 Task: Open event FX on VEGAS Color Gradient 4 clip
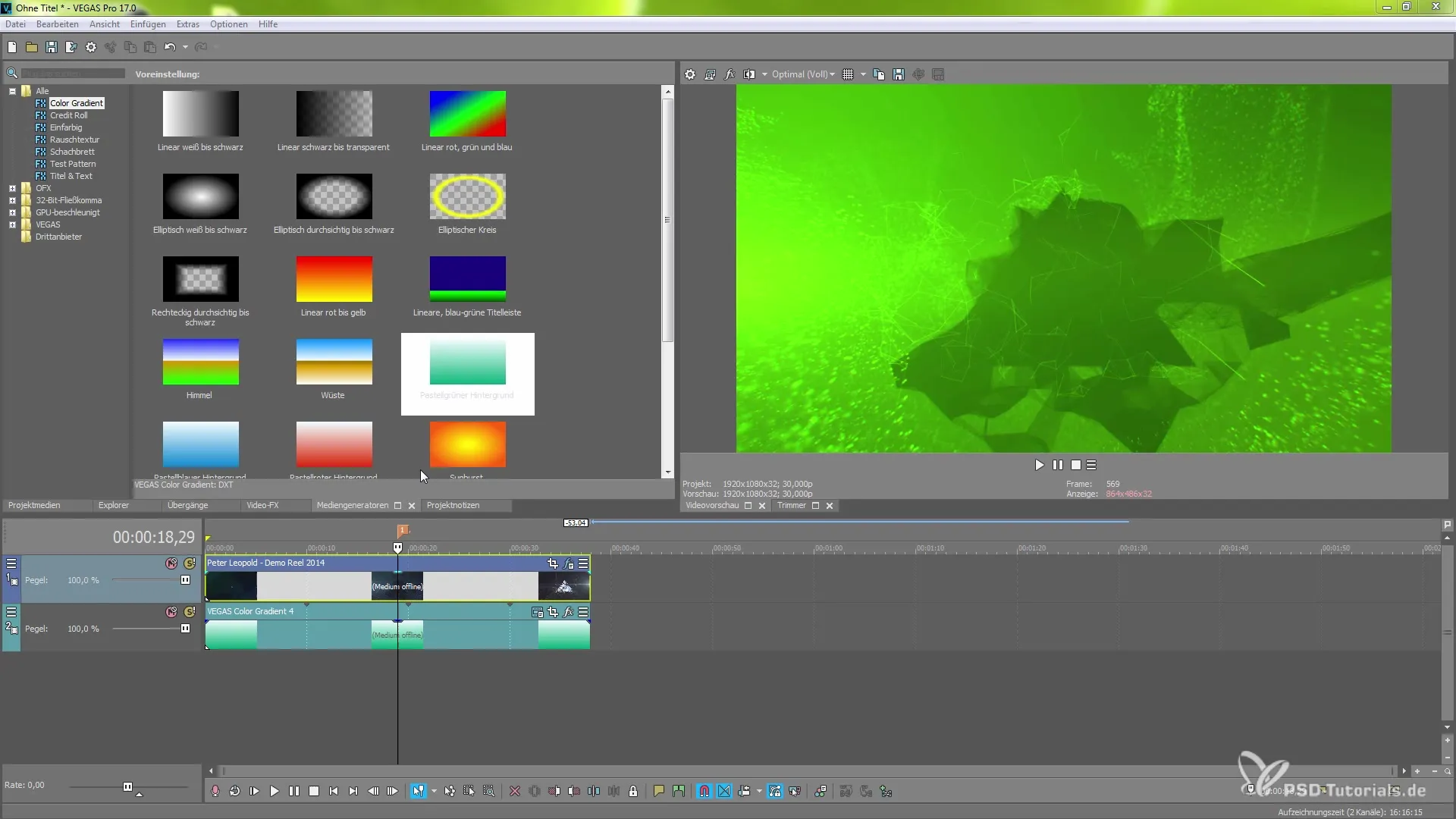click(x=568, y=612)
